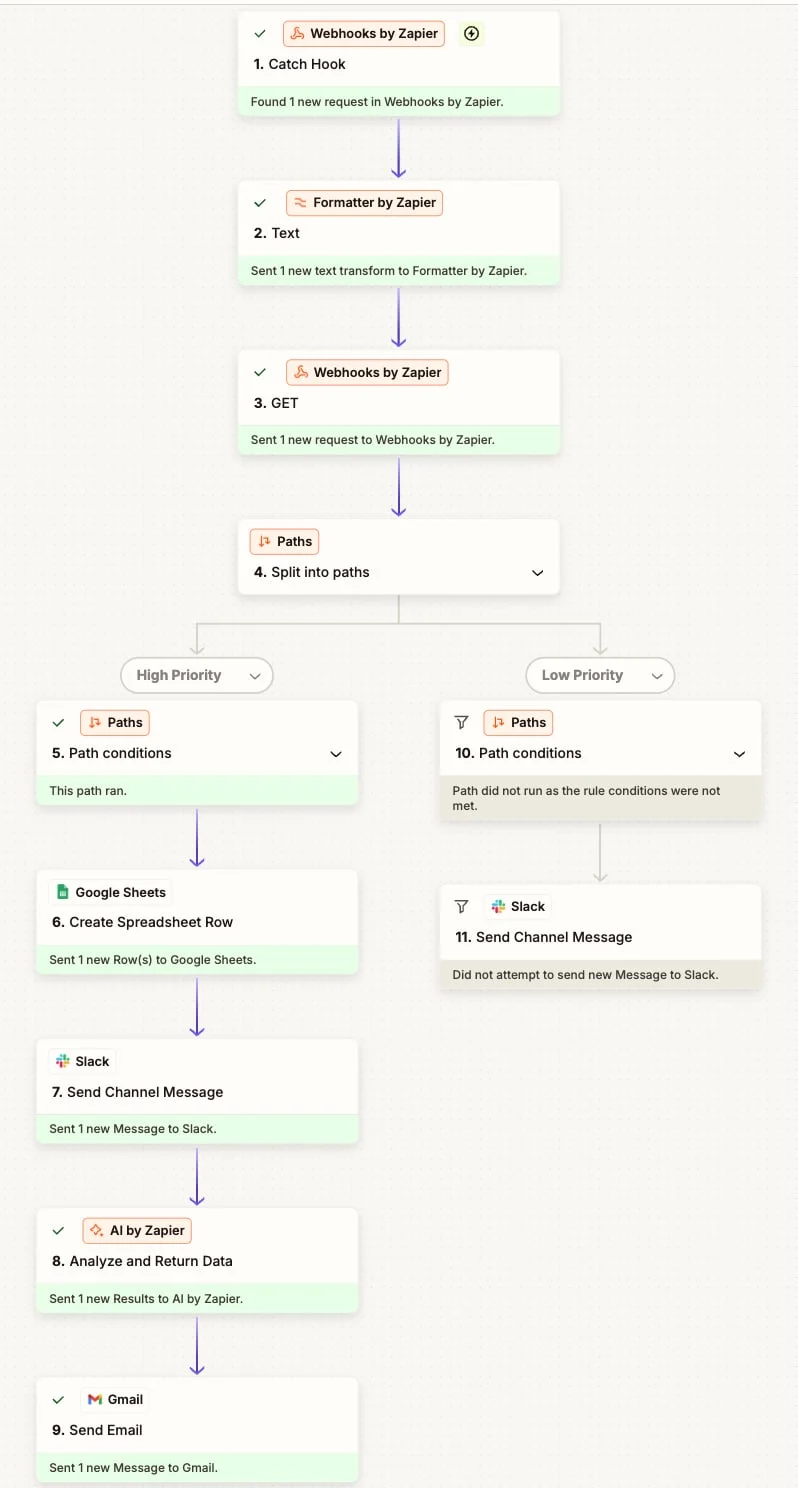Click the checkmark on step 5 Path conditions
Viewport: 798px width, 1488px height.
click(58, 722)
